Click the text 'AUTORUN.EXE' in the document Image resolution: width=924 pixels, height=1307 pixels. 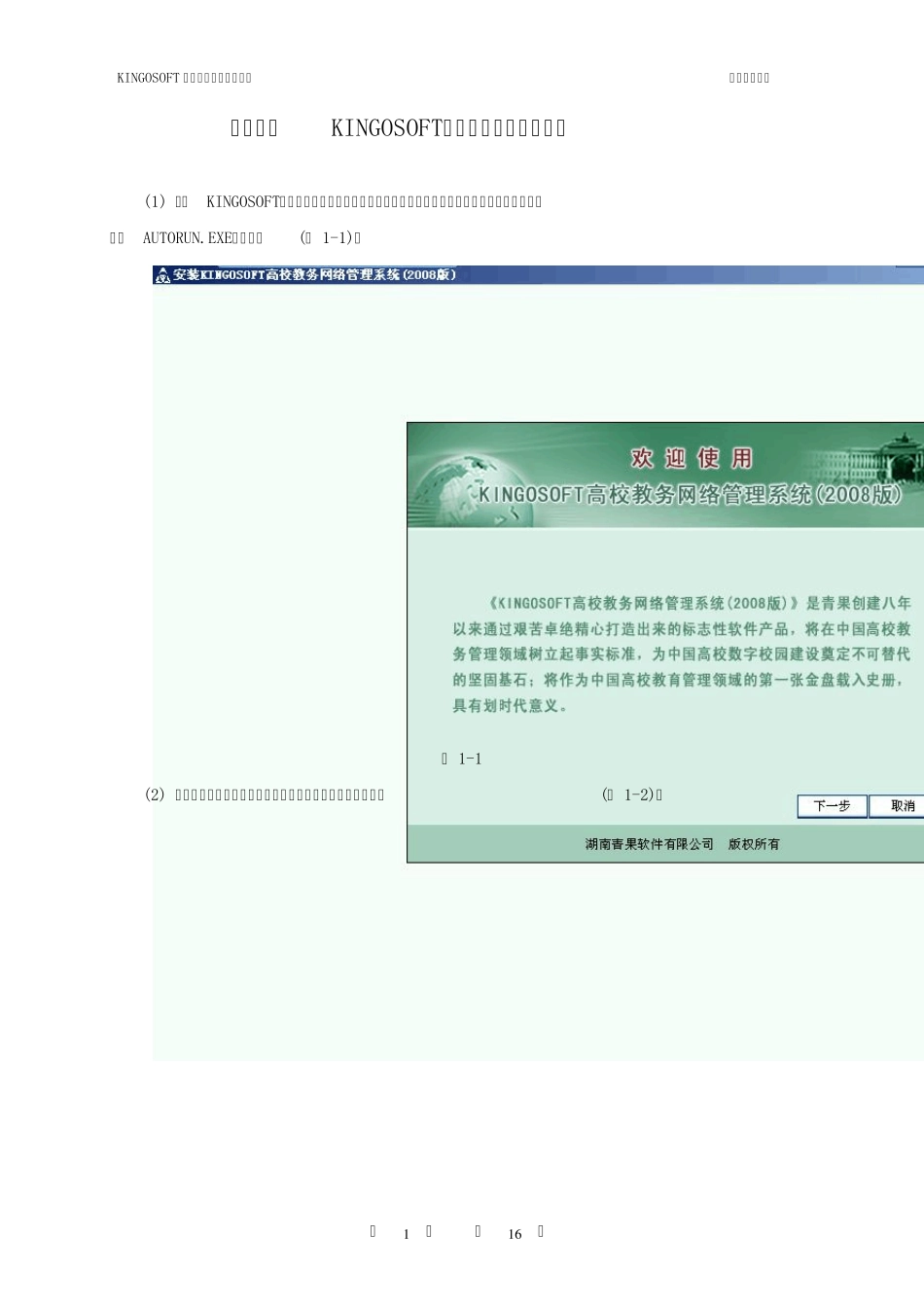(x=188, y=238)
